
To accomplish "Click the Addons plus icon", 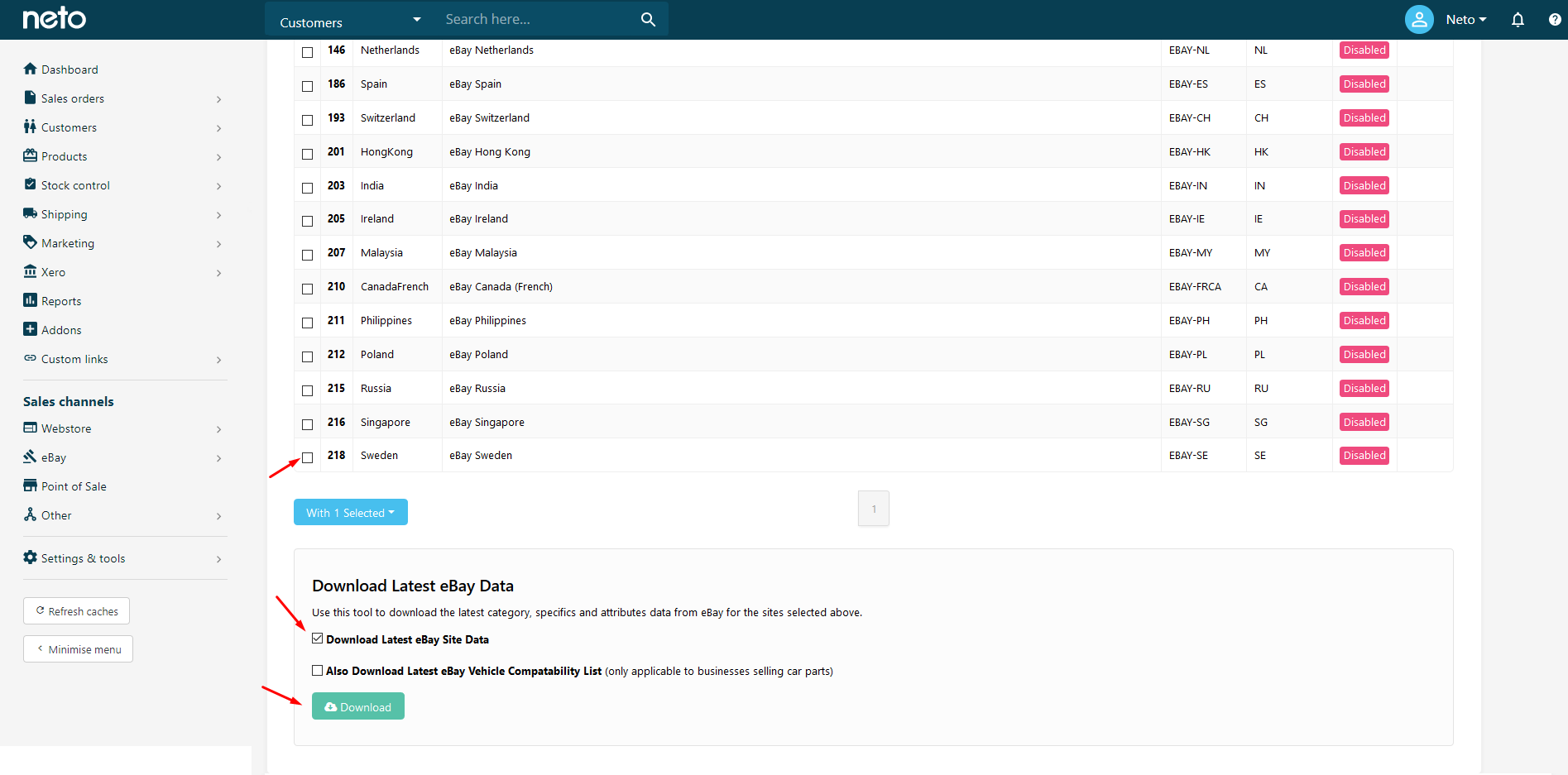I will pyautogui.click(x=30, y=329).
